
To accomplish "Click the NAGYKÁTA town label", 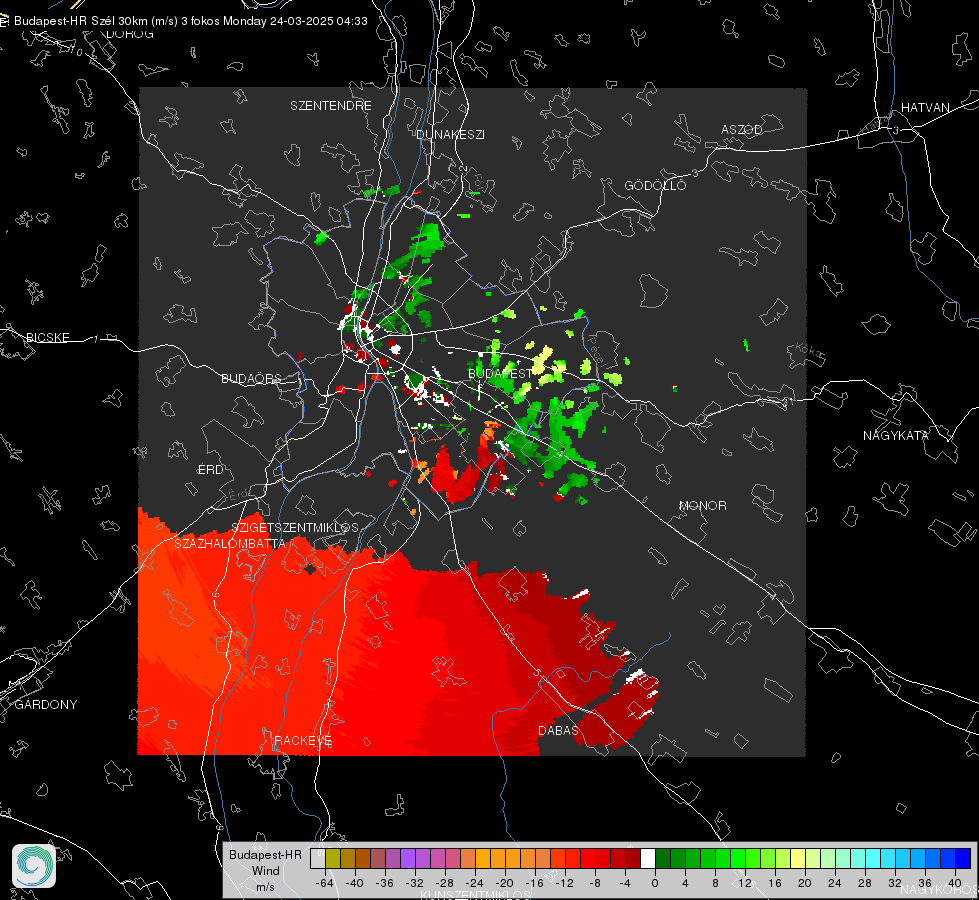I will [896, 435].
